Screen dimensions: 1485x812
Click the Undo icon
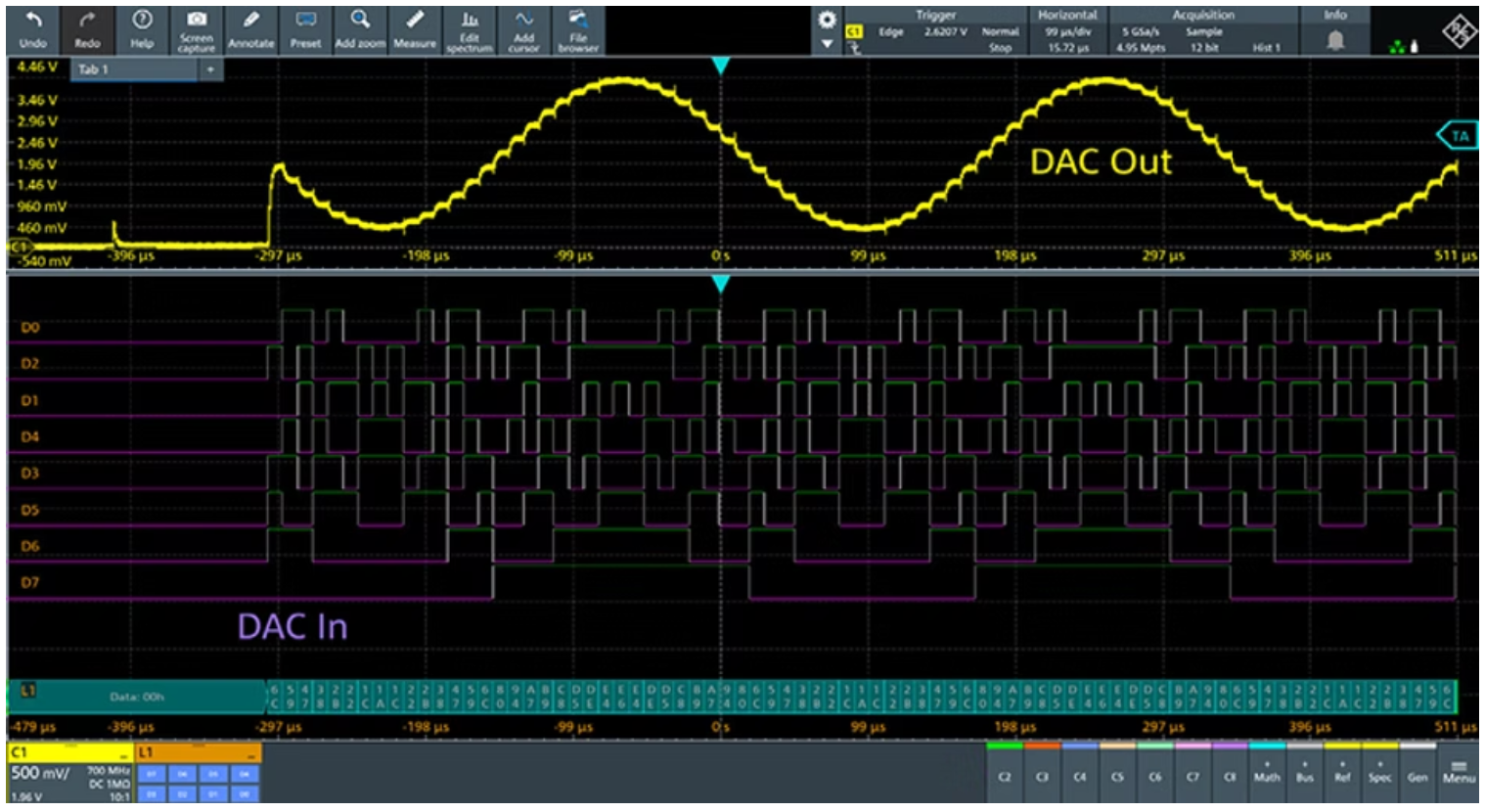(x=33, y=29)
